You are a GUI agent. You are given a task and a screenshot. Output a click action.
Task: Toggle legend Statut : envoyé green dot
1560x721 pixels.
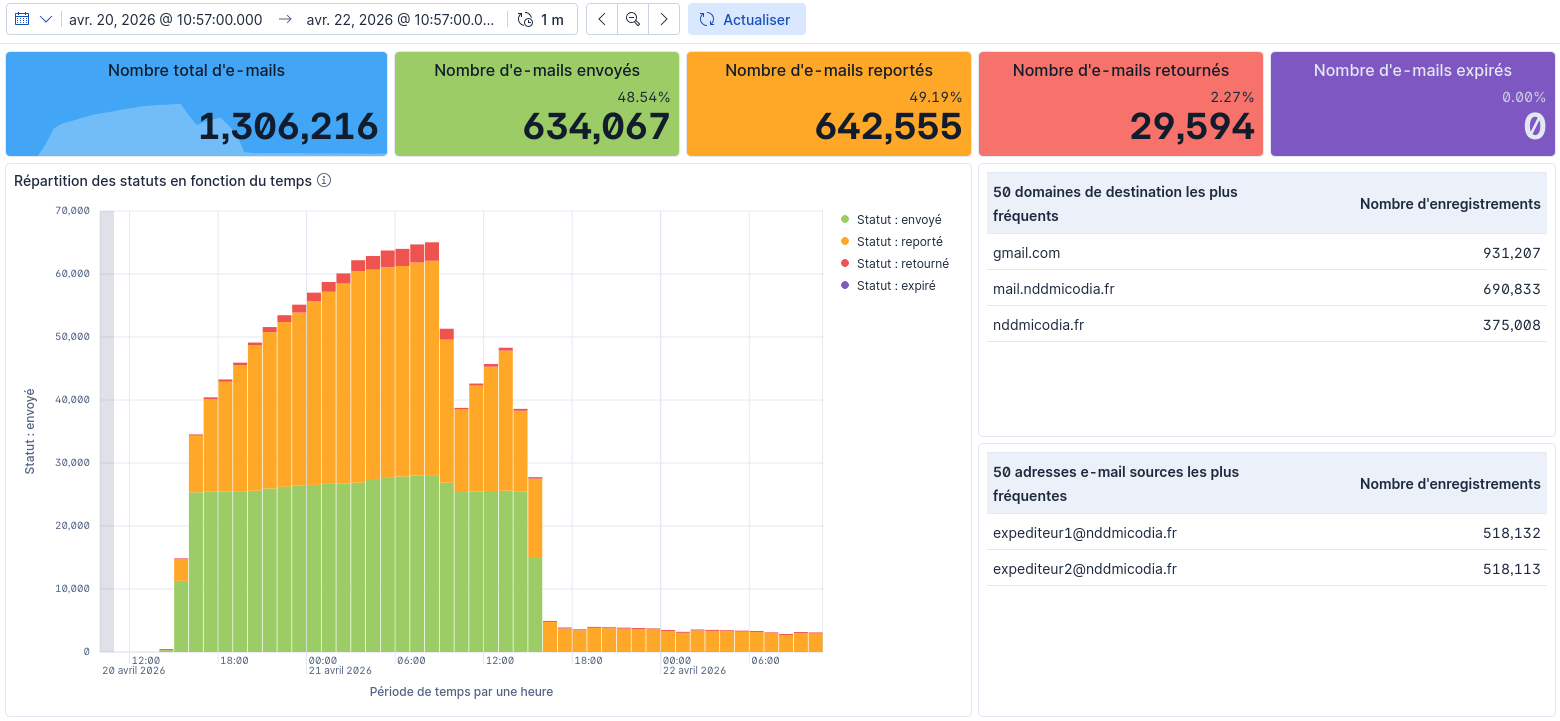pyautogui.click(x=845, y=219)
